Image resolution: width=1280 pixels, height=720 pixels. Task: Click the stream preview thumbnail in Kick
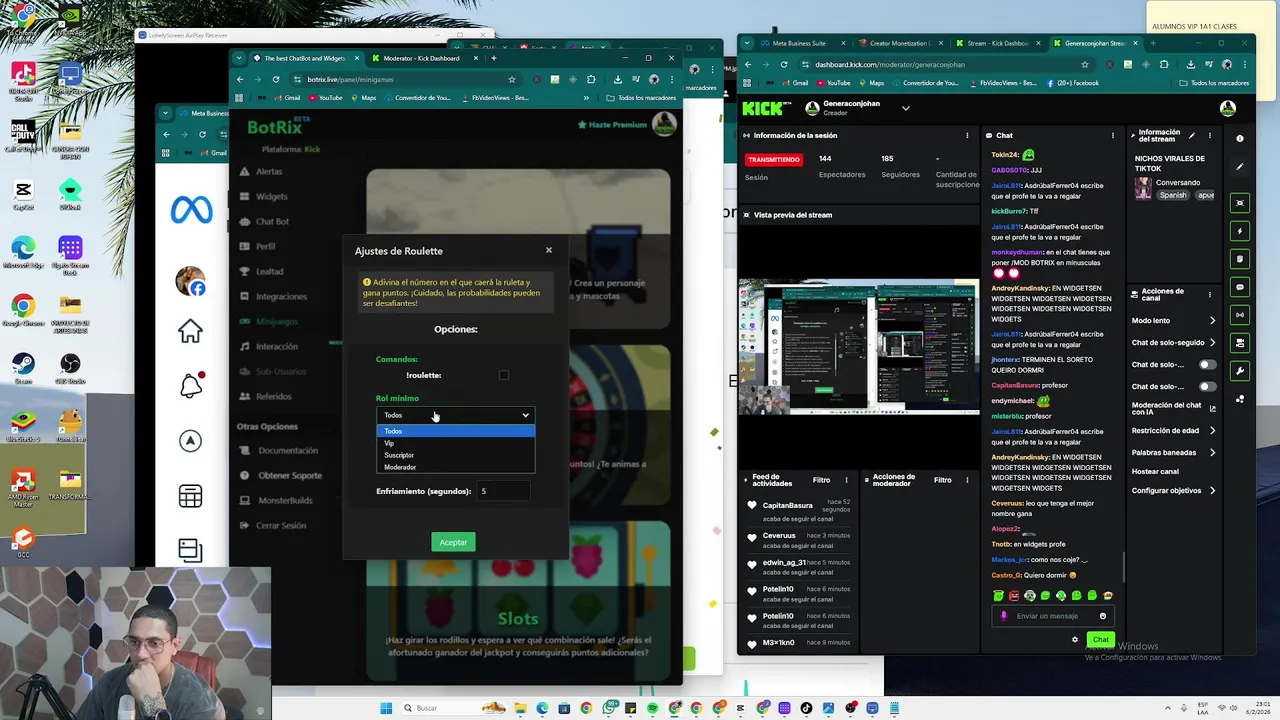(x=859, y=347)
